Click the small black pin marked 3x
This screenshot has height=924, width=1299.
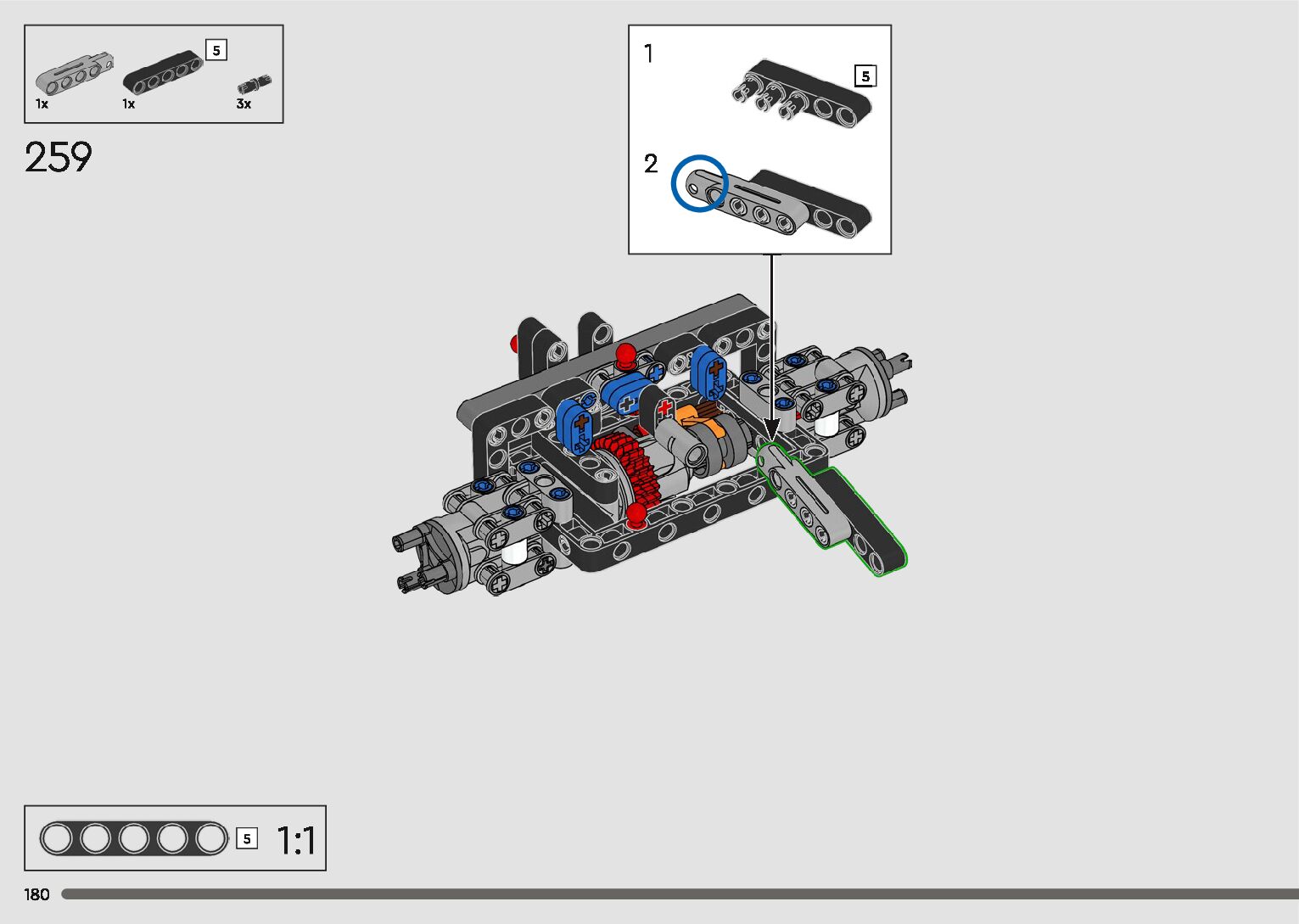pos(253,83)
